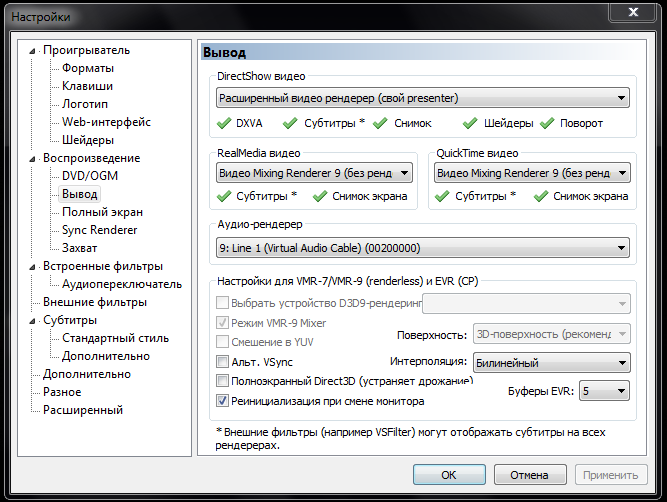Open the Буферы EVR dropdown
This screenshot has height=502, width=667.
(604, 391)
